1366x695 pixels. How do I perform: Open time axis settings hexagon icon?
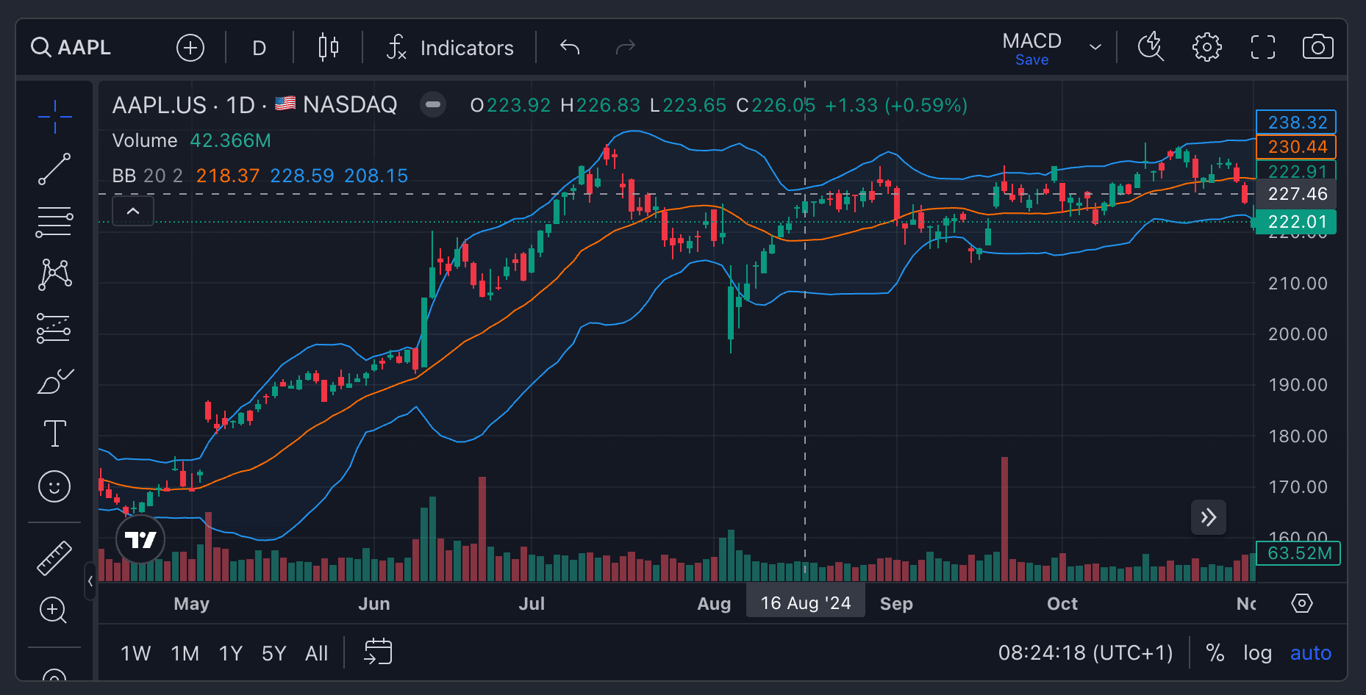[1302, 603]
